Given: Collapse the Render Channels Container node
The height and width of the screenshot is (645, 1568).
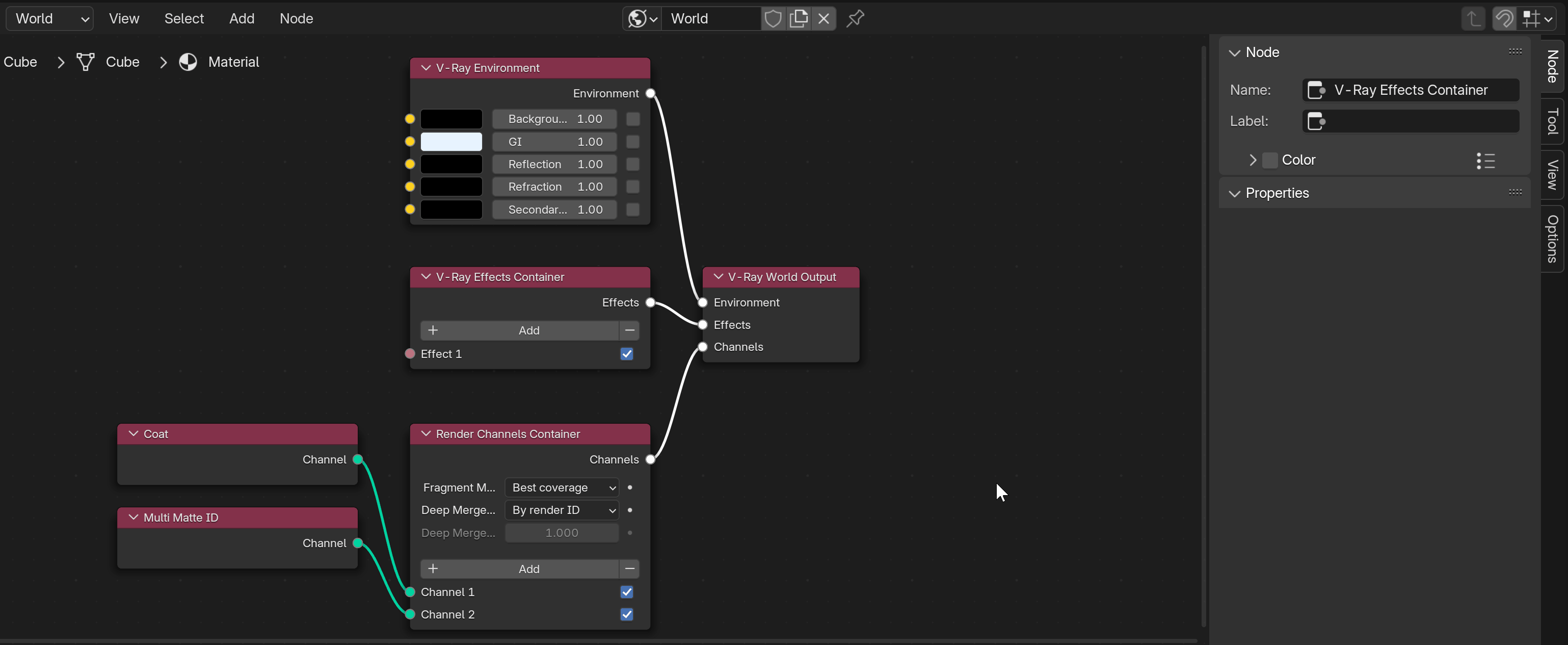Looking at the screenshot, I should 426,434.
